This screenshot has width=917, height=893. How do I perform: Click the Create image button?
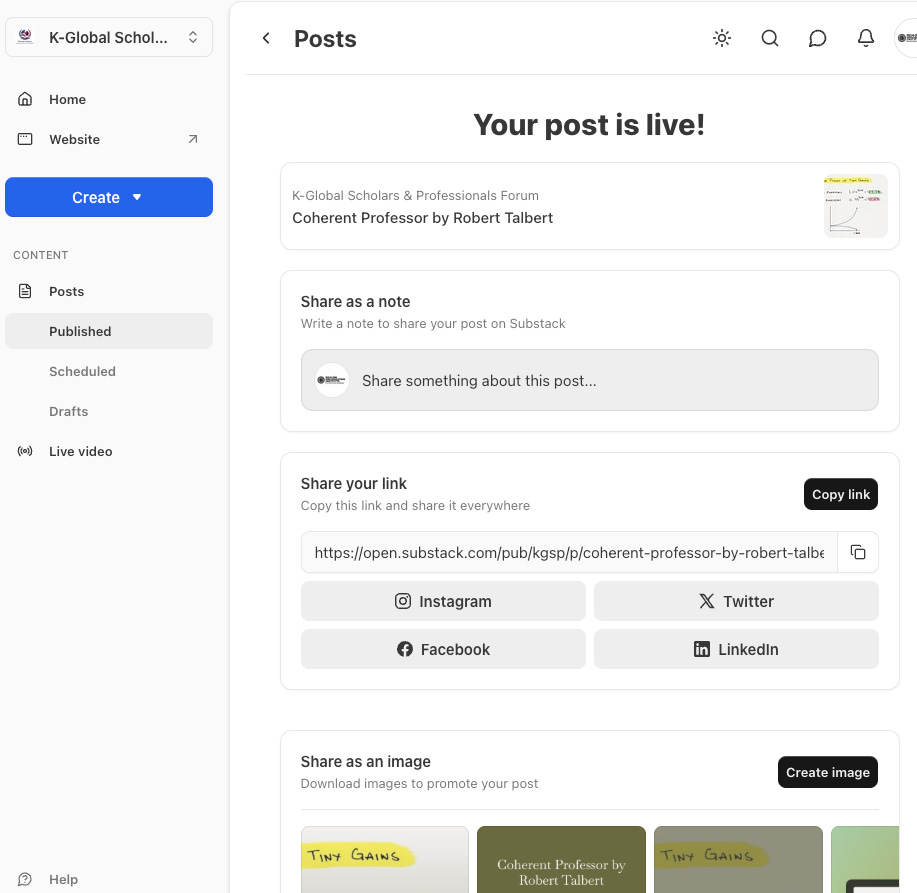(x=828, y=772)
